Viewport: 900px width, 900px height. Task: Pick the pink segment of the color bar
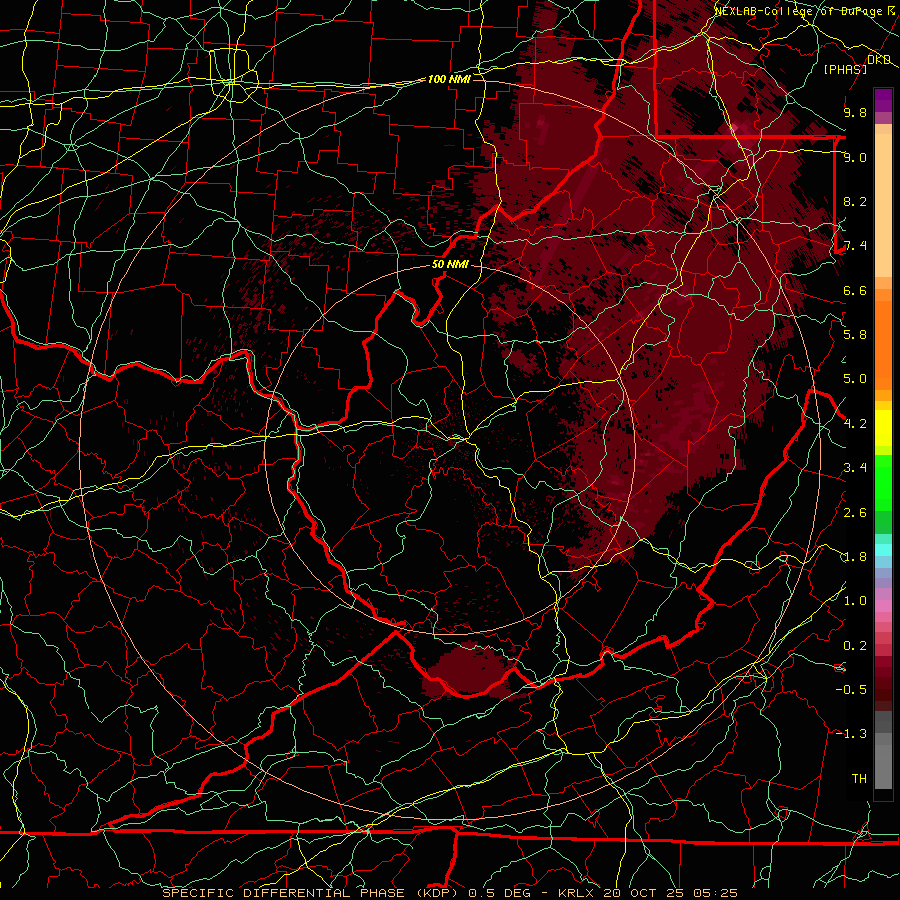(883, 607)
